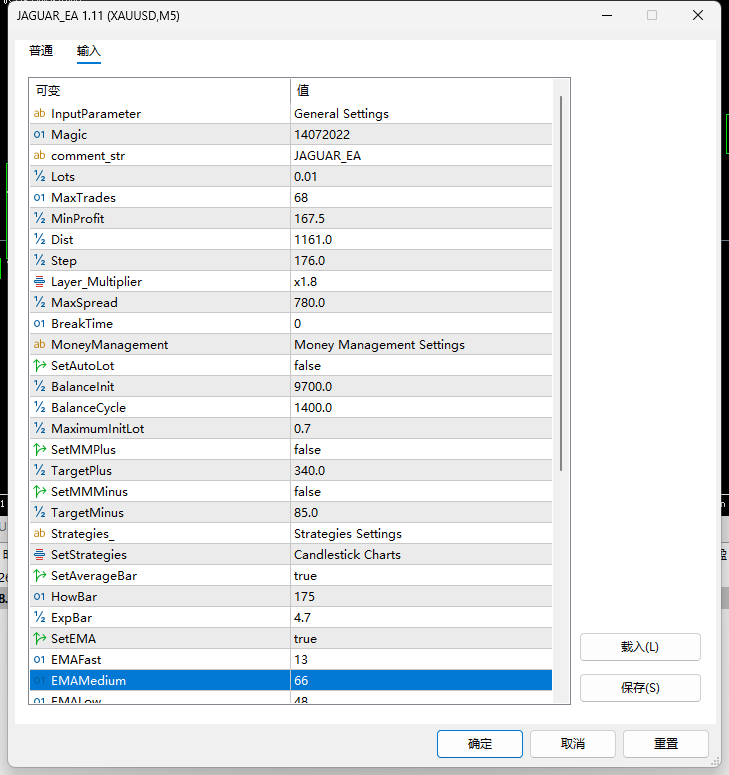
Task: Click the string icon beside comment_str
Action: (x=40, y=156)
